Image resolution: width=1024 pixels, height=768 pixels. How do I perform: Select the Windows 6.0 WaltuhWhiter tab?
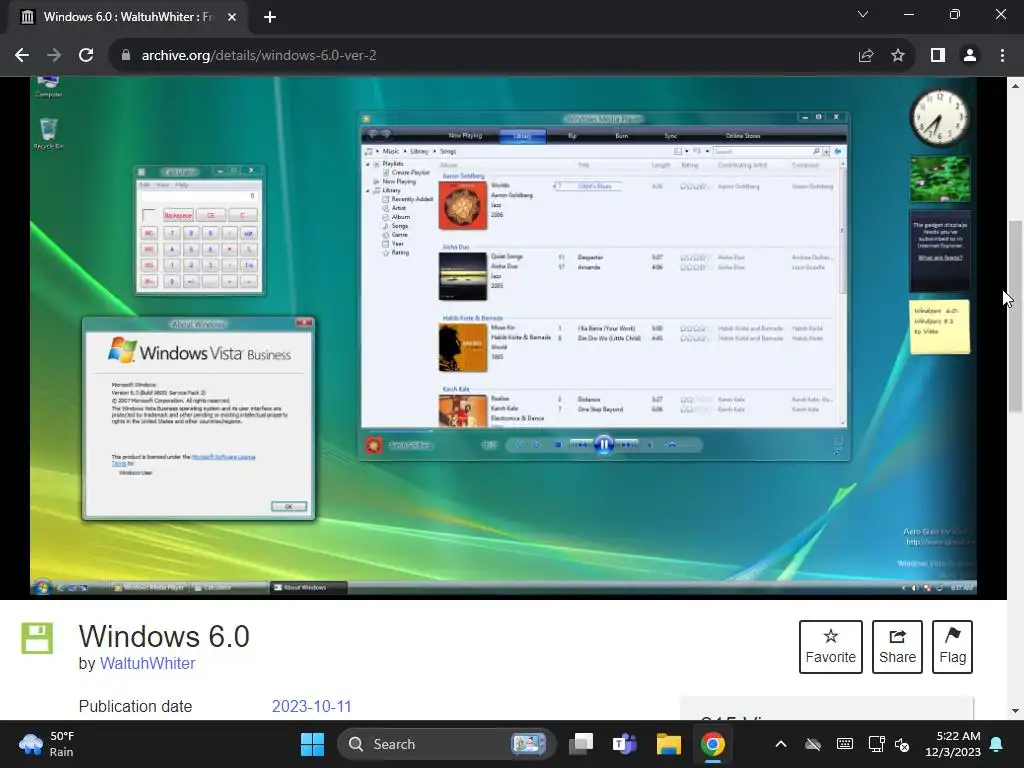(128, 17)
